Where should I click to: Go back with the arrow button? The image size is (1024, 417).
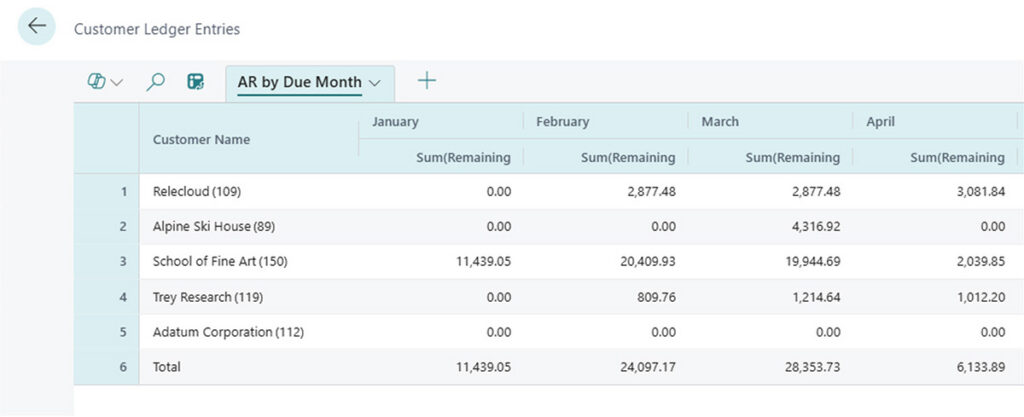coord(37,27)
